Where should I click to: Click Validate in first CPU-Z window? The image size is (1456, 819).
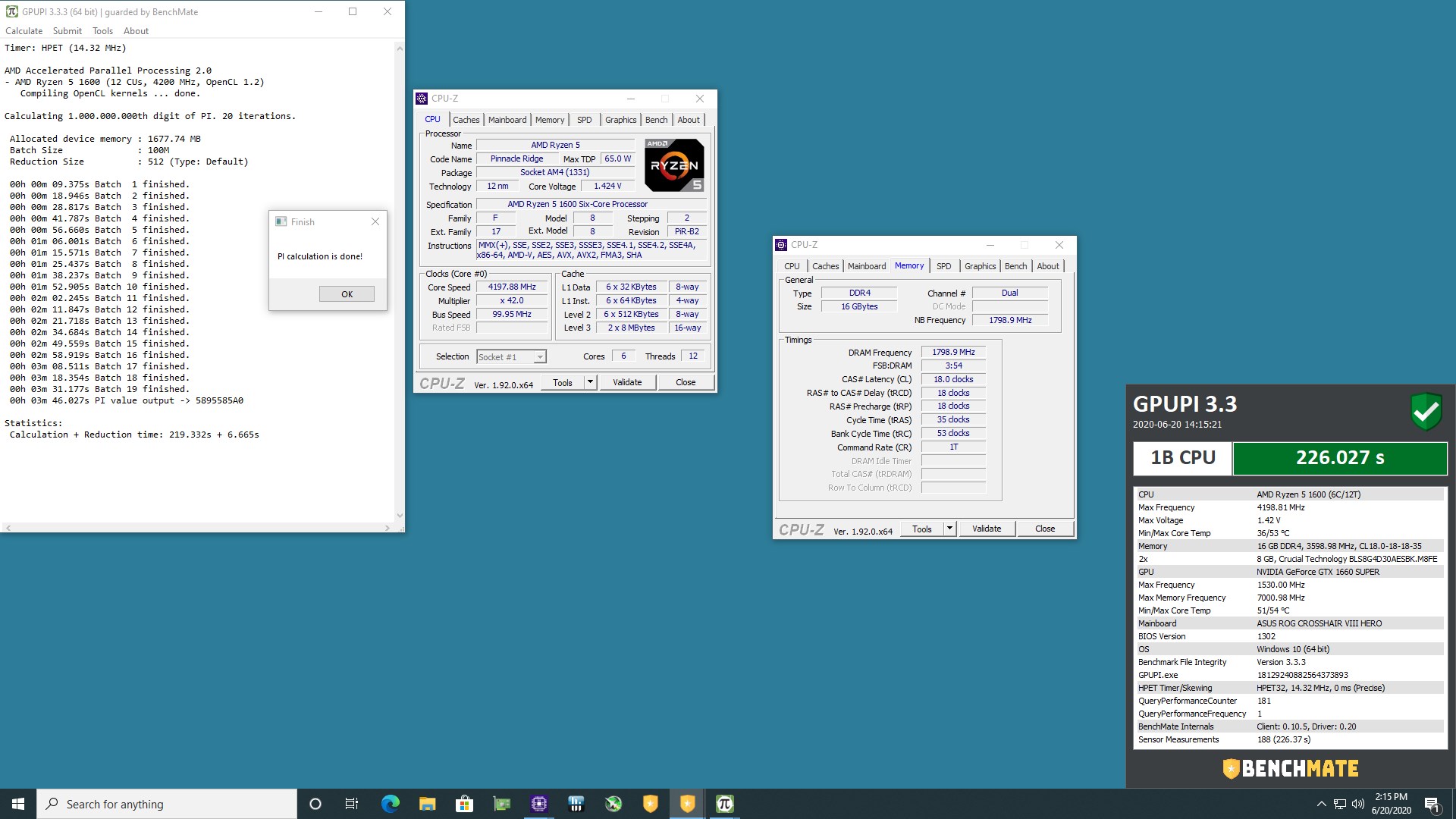[627, 383]
